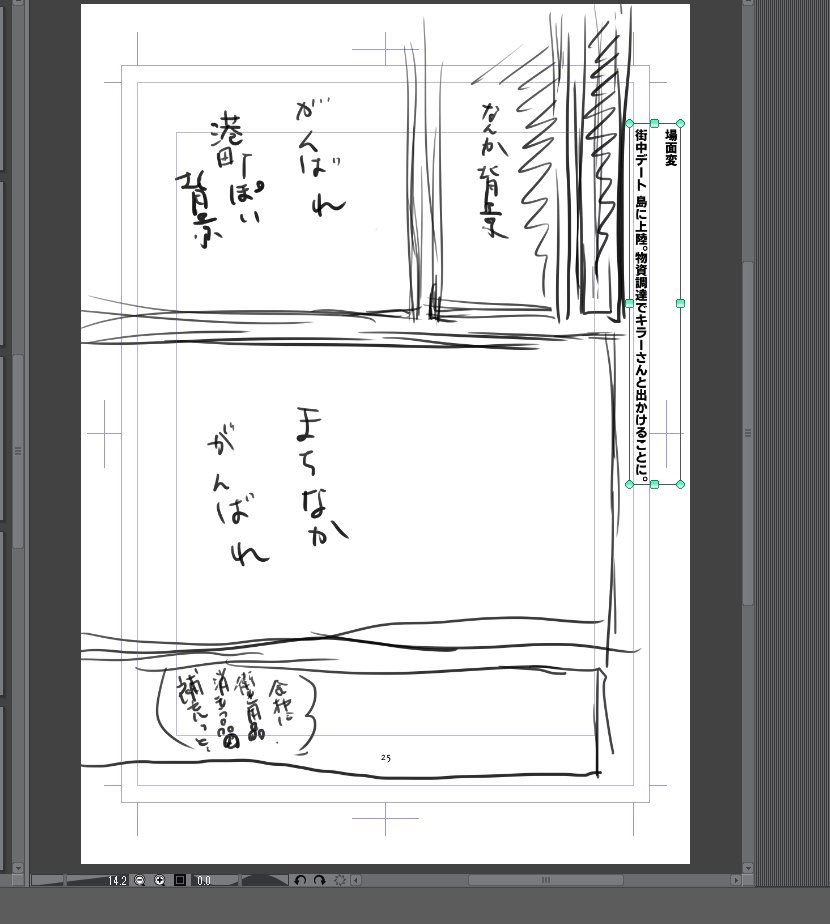The width and height of the screenshot is (830, 924).
Task: Click the rotation angle field showing 0.0
Action: pyautogui.click(x=204, y=880)
